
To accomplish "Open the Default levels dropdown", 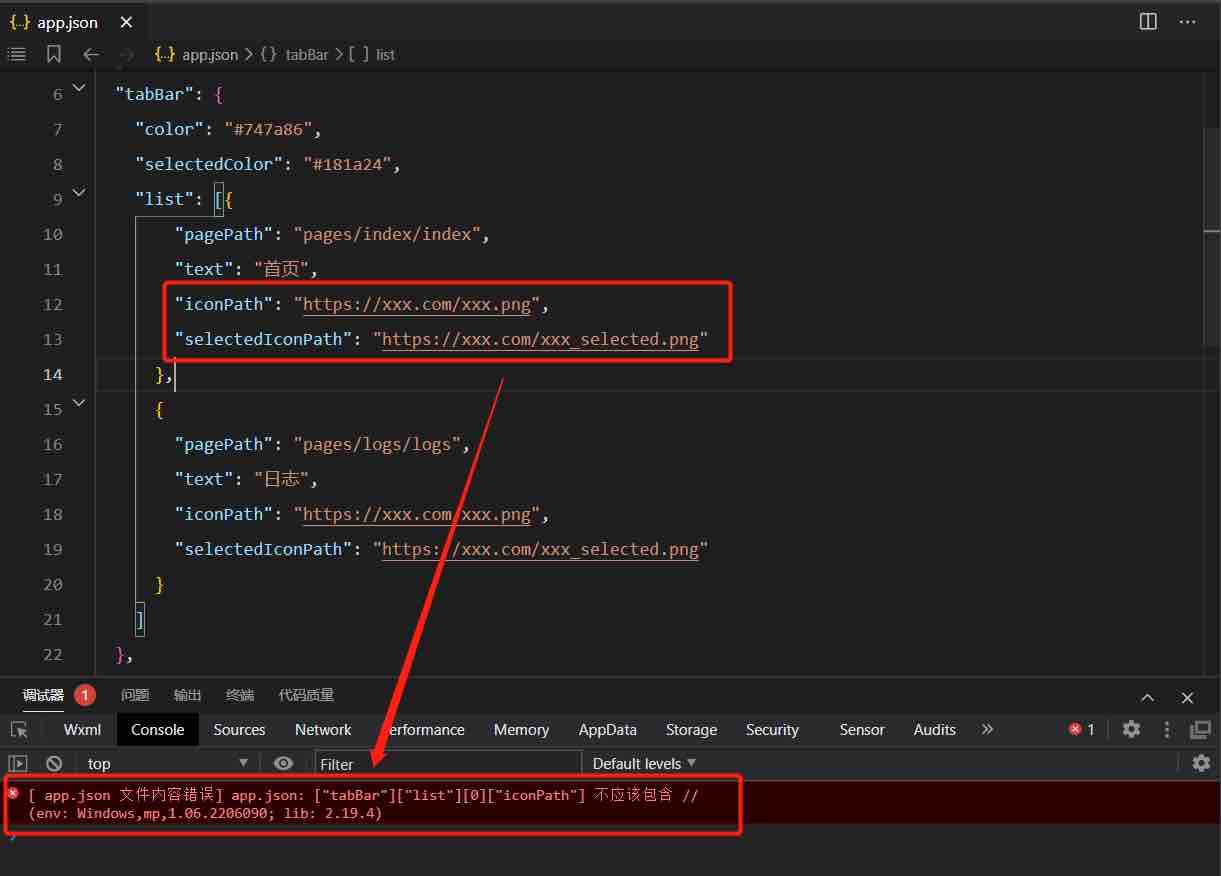I will click(x=644, y=763).
